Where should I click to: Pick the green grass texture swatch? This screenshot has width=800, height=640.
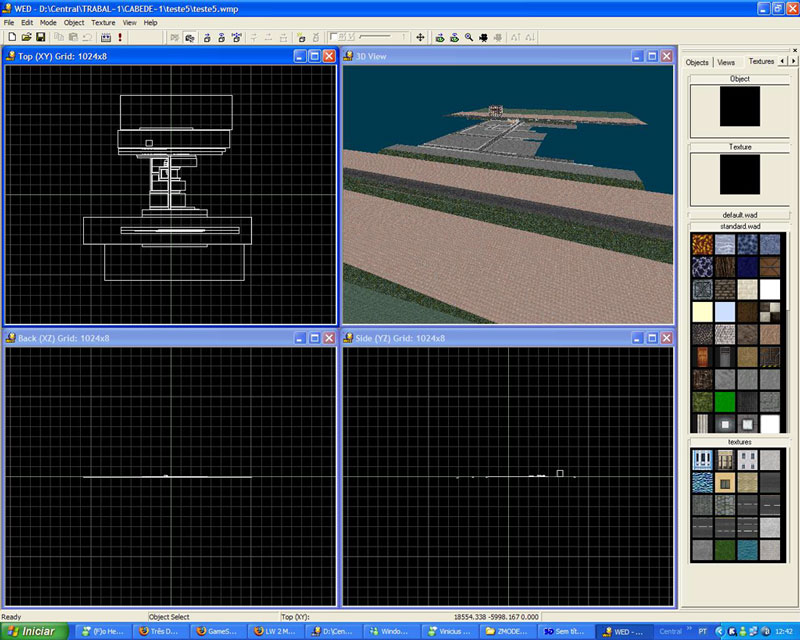pos(702,399)
